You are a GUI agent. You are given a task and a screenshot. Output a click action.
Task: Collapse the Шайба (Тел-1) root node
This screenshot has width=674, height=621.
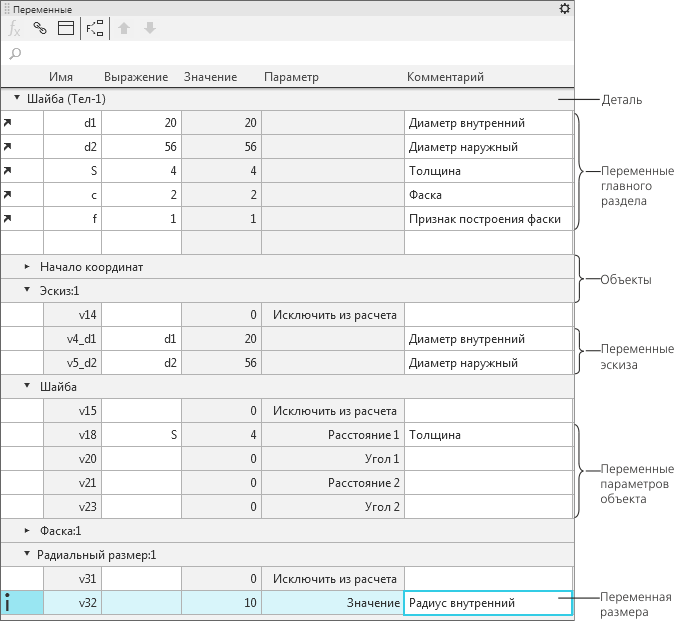point(17,99)
